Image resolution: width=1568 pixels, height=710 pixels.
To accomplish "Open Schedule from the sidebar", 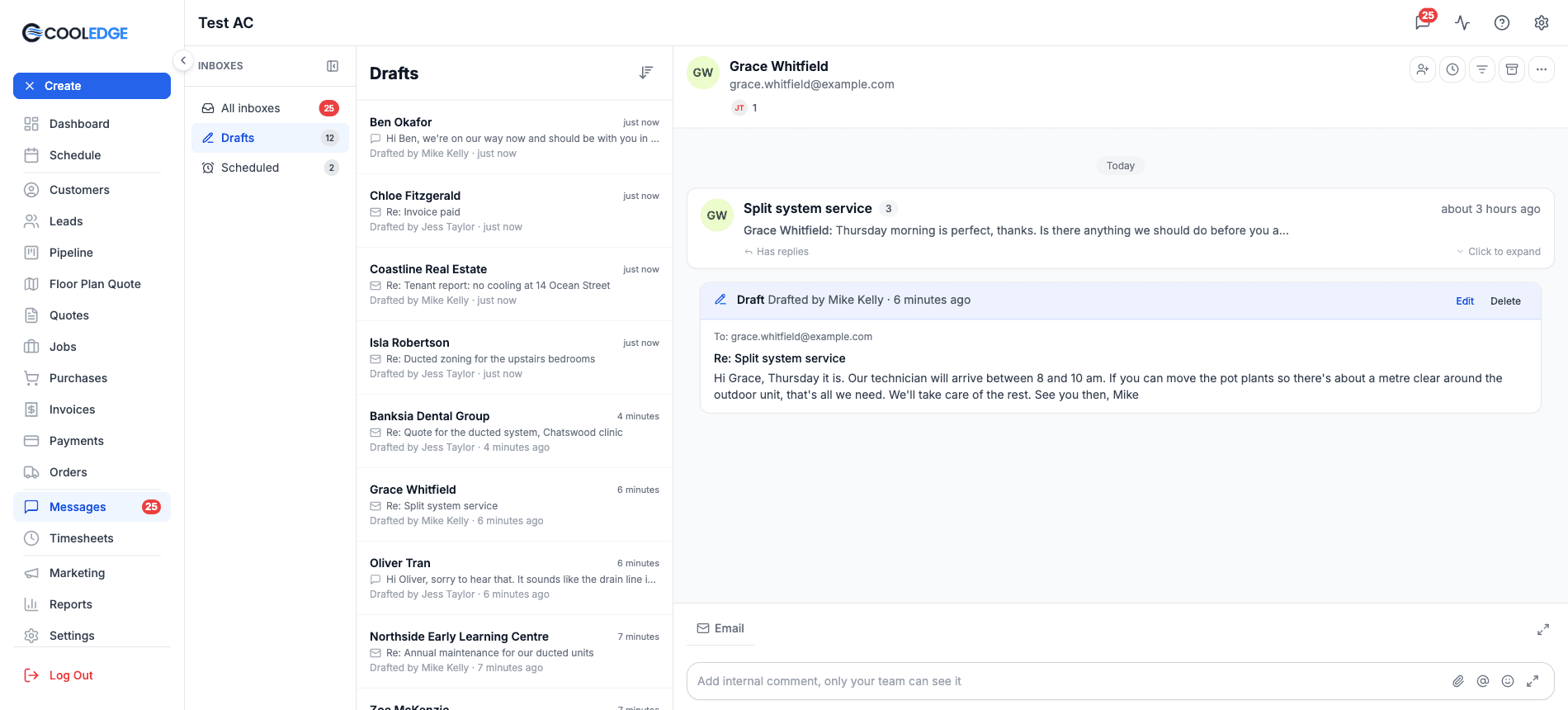I will (x=92, y=155).
